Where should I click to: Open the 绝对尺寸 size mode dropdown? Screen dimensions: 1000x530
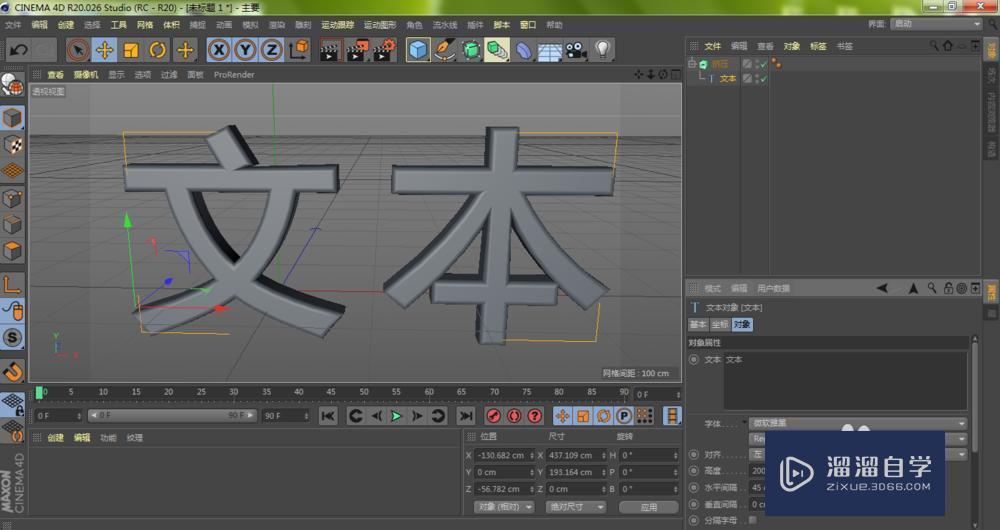point(576,507)
